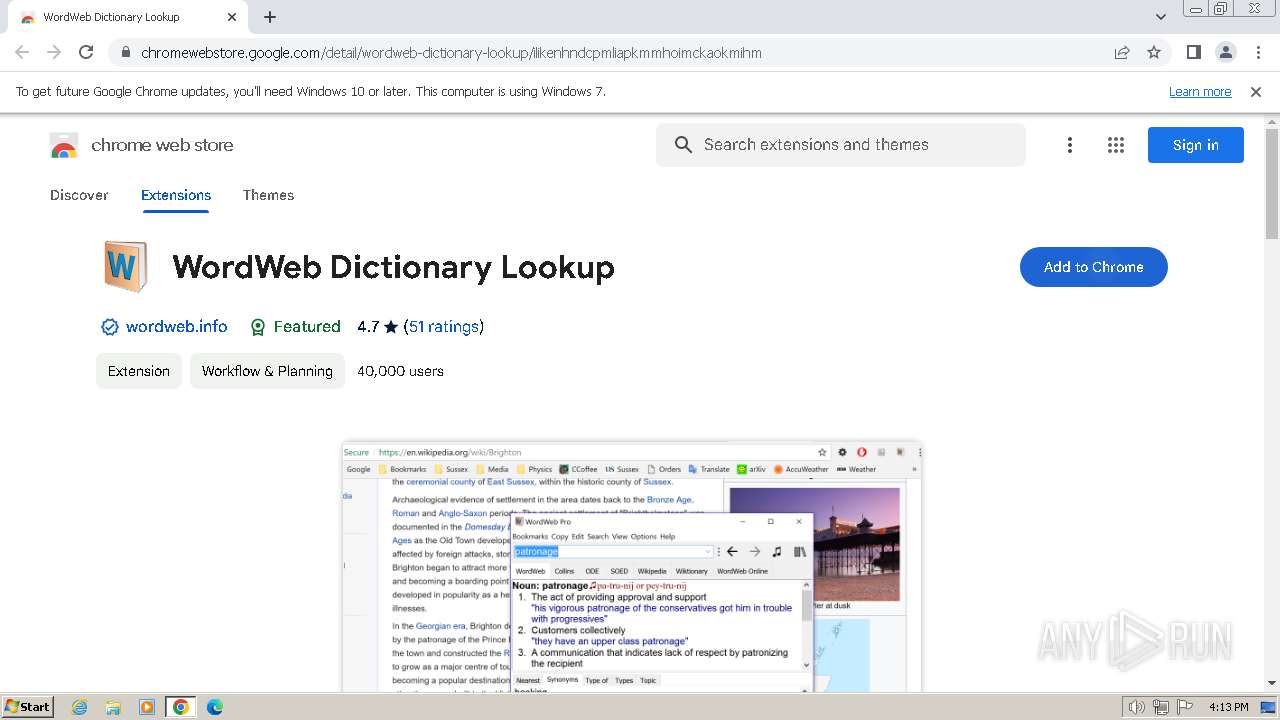1280x720 pixels.
Task: Select the Extensions tab
Action: coord(176,195)
